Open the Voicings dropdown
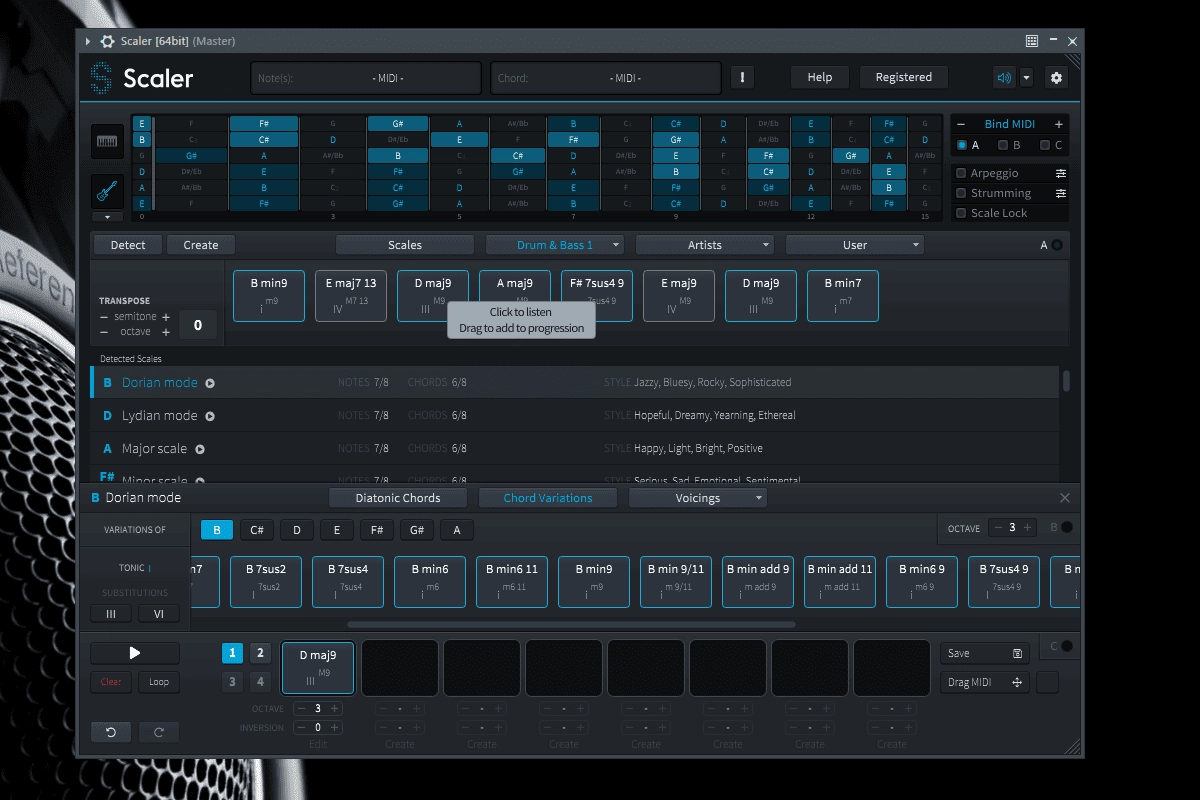Screen dimensions: 1200x800 pyautogui.click(x=698, y=498)
